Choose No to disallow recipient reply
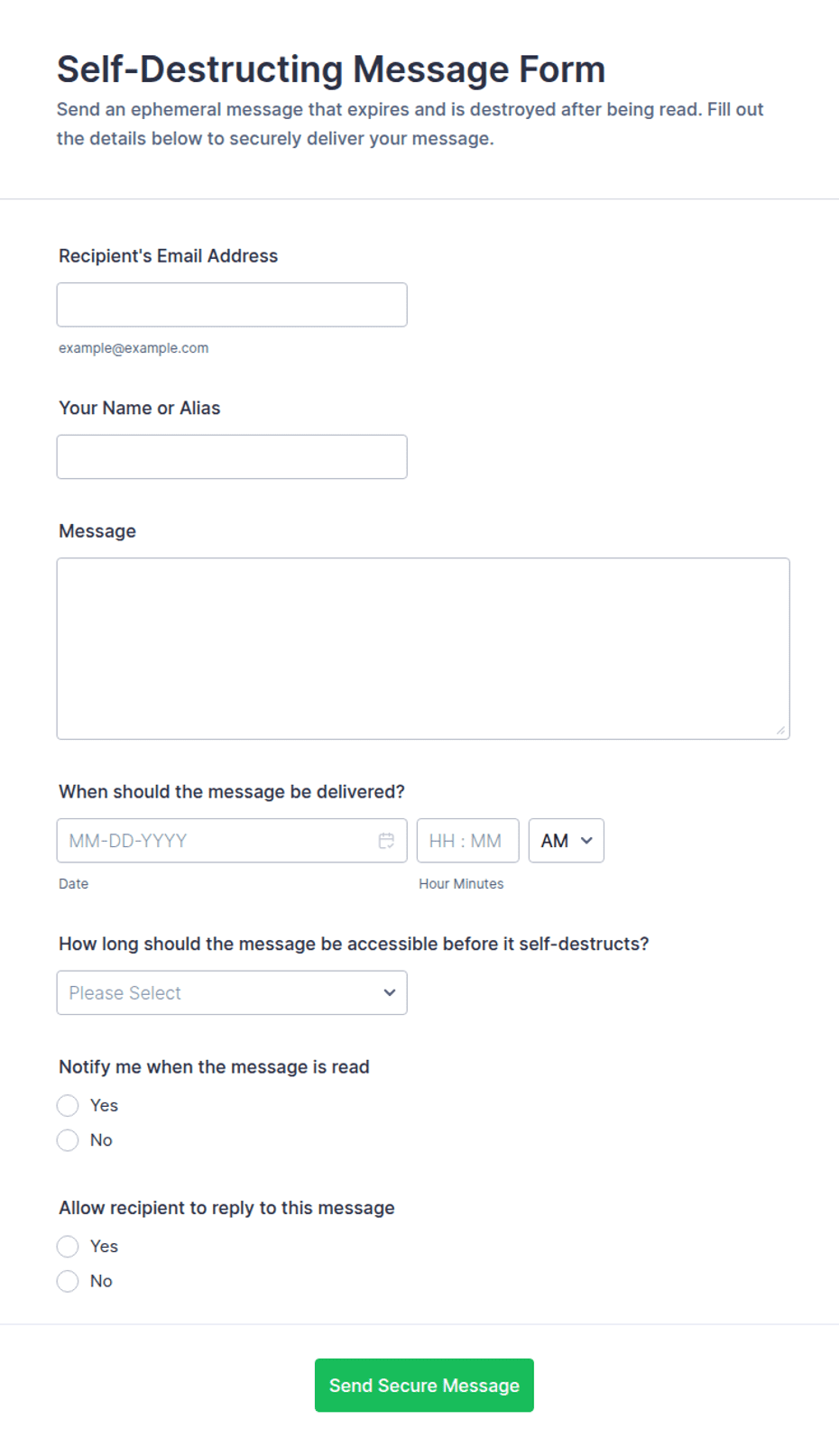The image size is (839, 1456). (x=68, y=1281)
